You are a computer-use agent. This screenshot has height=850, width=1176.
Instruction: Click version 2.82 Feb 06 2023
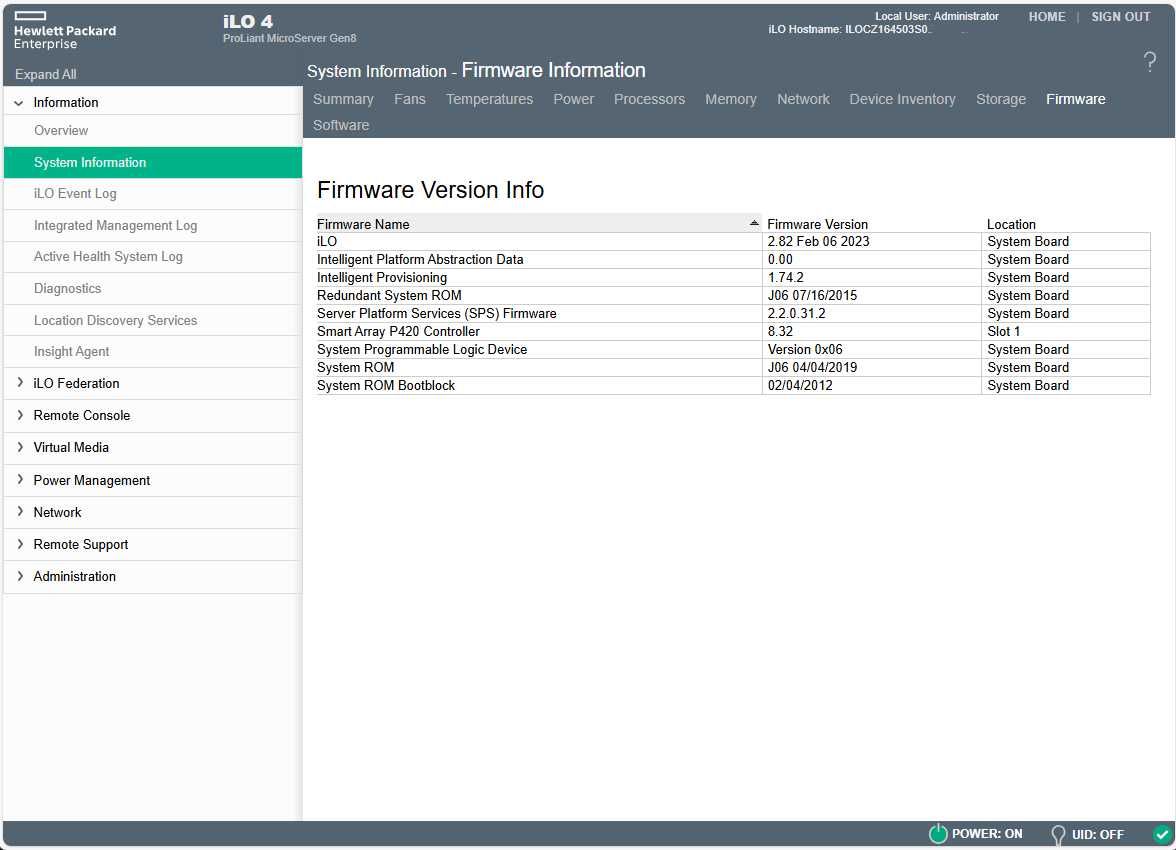coord(818,242)
